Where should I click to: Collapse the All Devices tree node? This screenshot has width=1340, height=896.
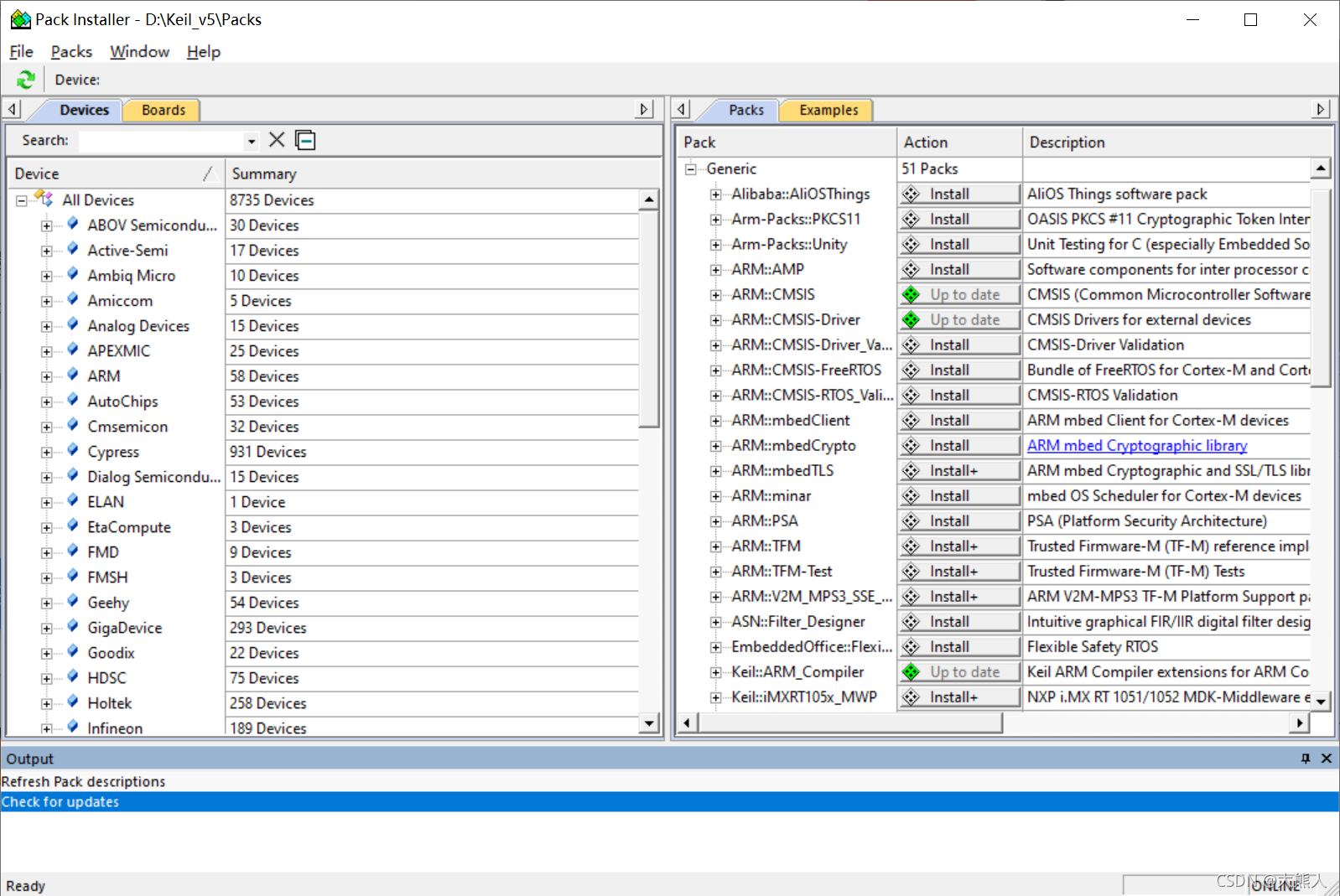[22, 200]
